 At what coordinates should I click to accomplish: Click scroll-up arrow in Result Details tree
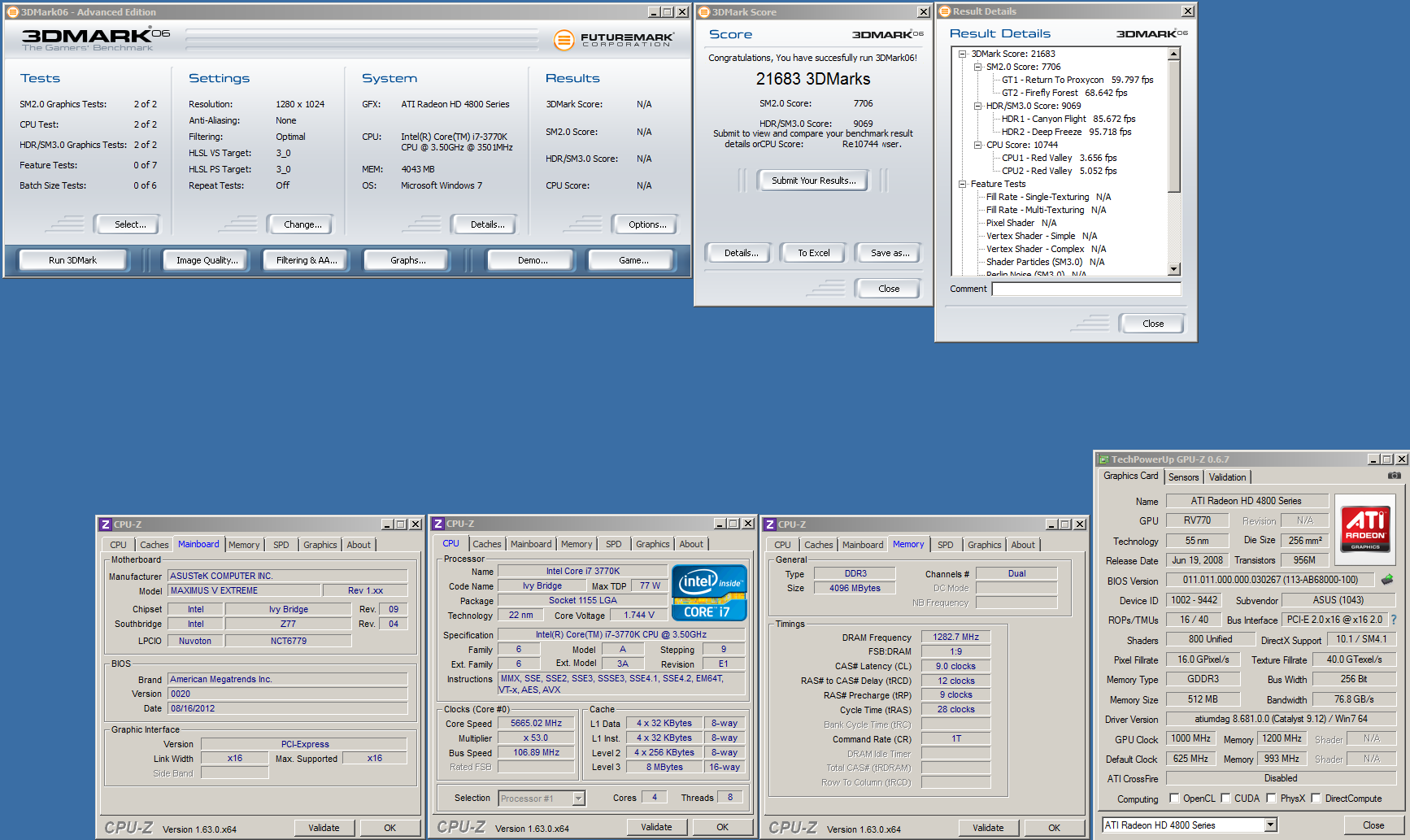click(1173, 54)
